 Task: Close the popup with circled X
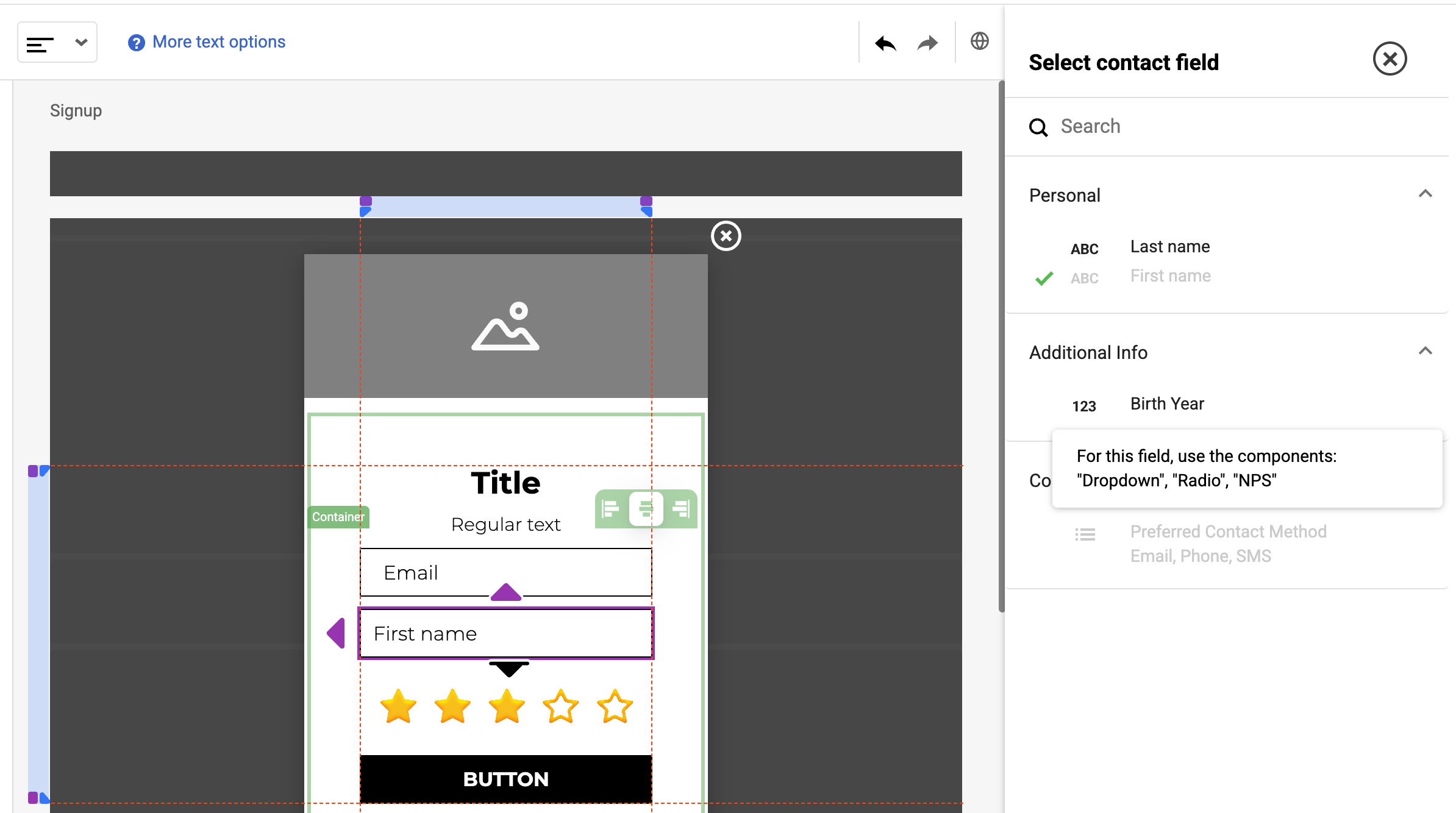(x=726, y=236)
